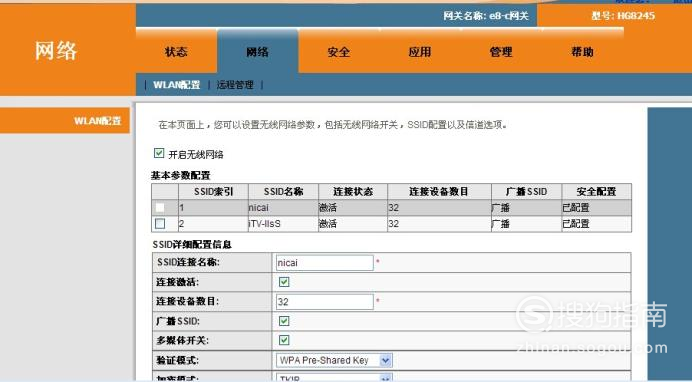Open the 远程管理 submenu link
692x382 pixels.
pos(235,85)
